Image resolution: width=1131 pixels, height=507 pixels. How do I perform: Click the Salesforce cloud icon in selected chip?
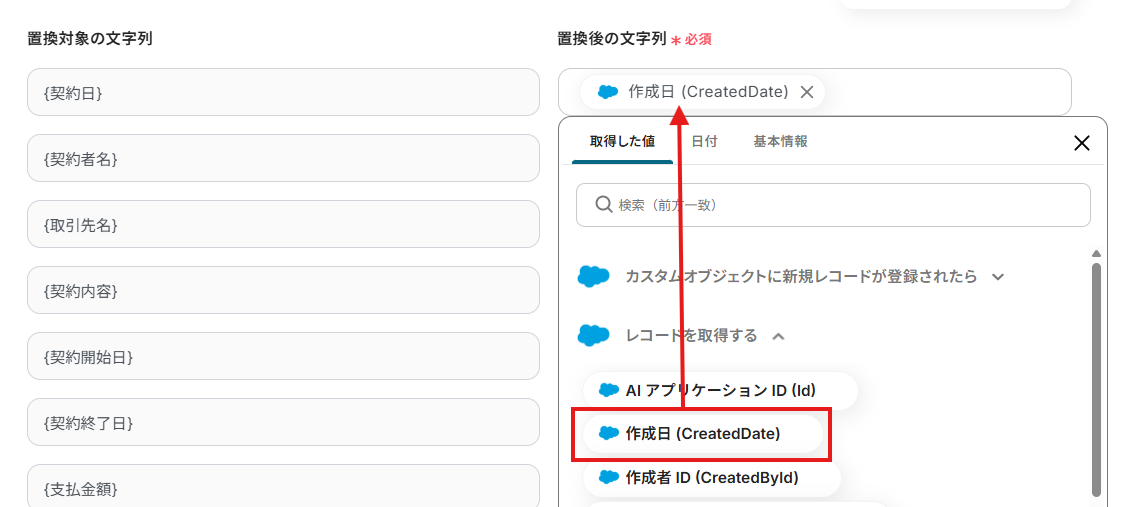coord(608,92)
